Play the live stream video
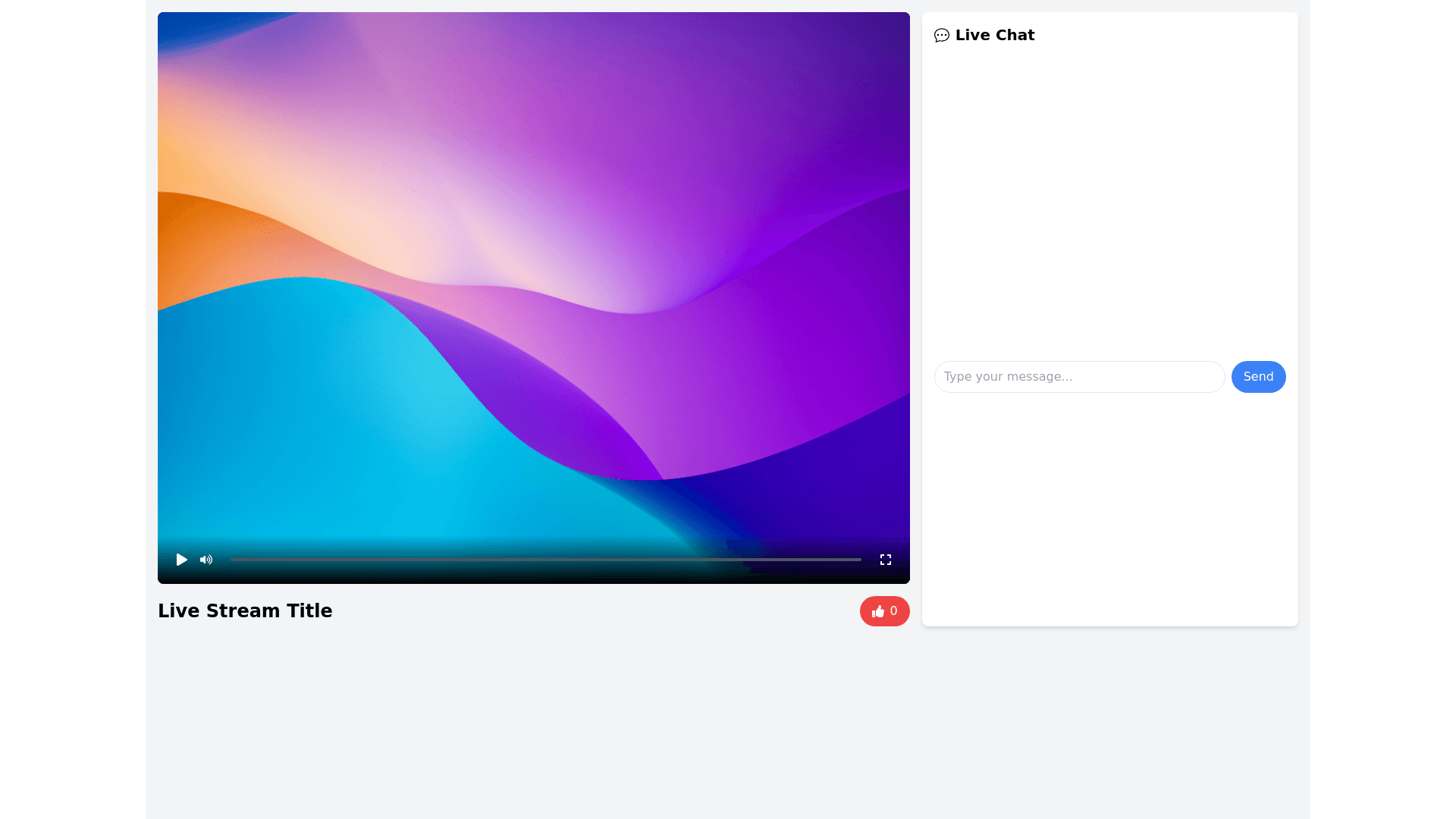 coord(181,560)
